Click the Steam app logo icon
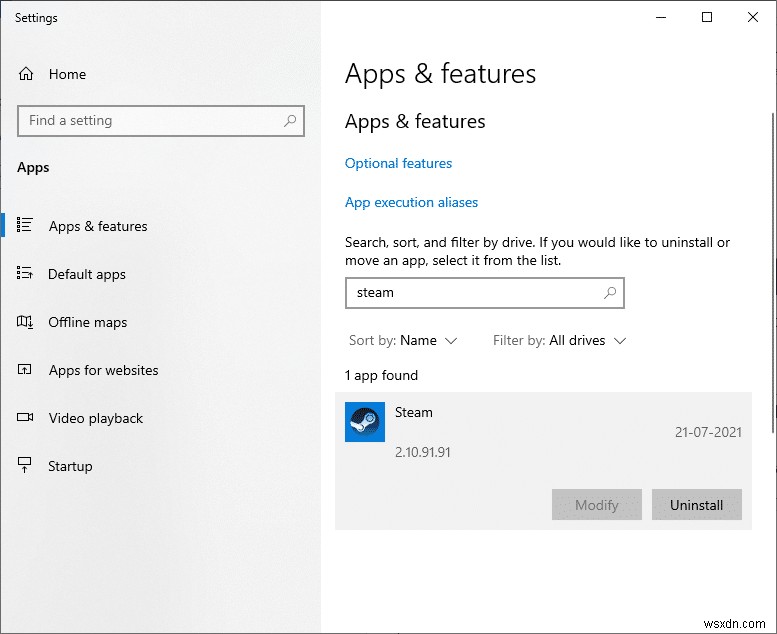This screenshot has width=777, height=634. (364, 422)
